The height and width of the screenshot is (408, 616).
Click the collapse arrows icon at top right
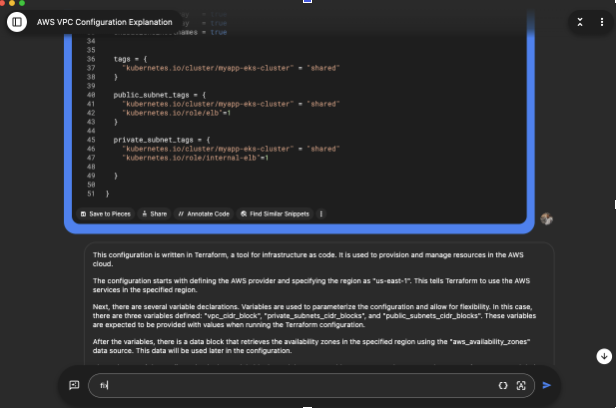[x=580, y=21]
